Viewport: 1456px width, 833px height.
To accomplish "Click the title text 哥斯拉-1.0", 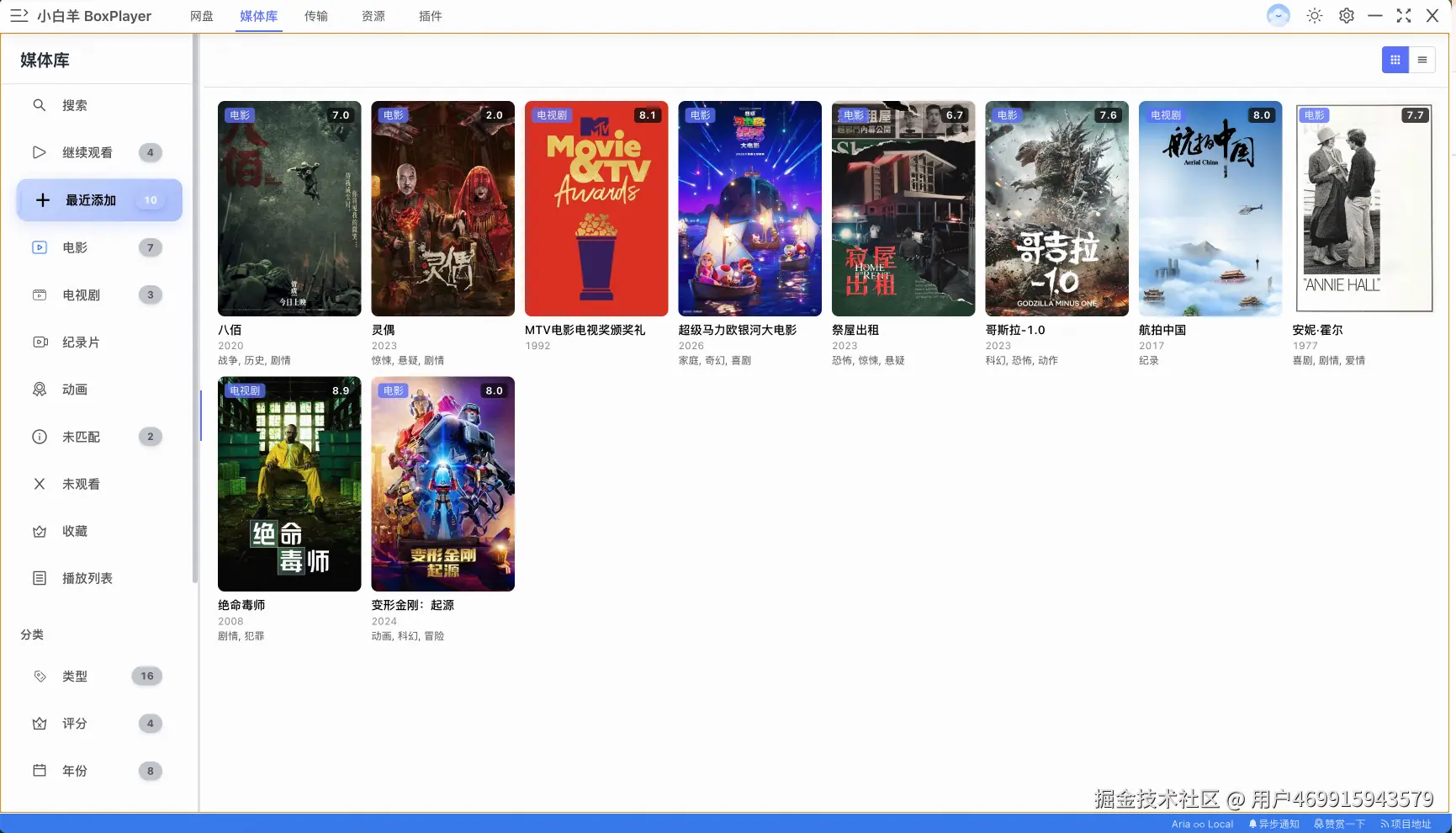I will tap(1015, 330).
